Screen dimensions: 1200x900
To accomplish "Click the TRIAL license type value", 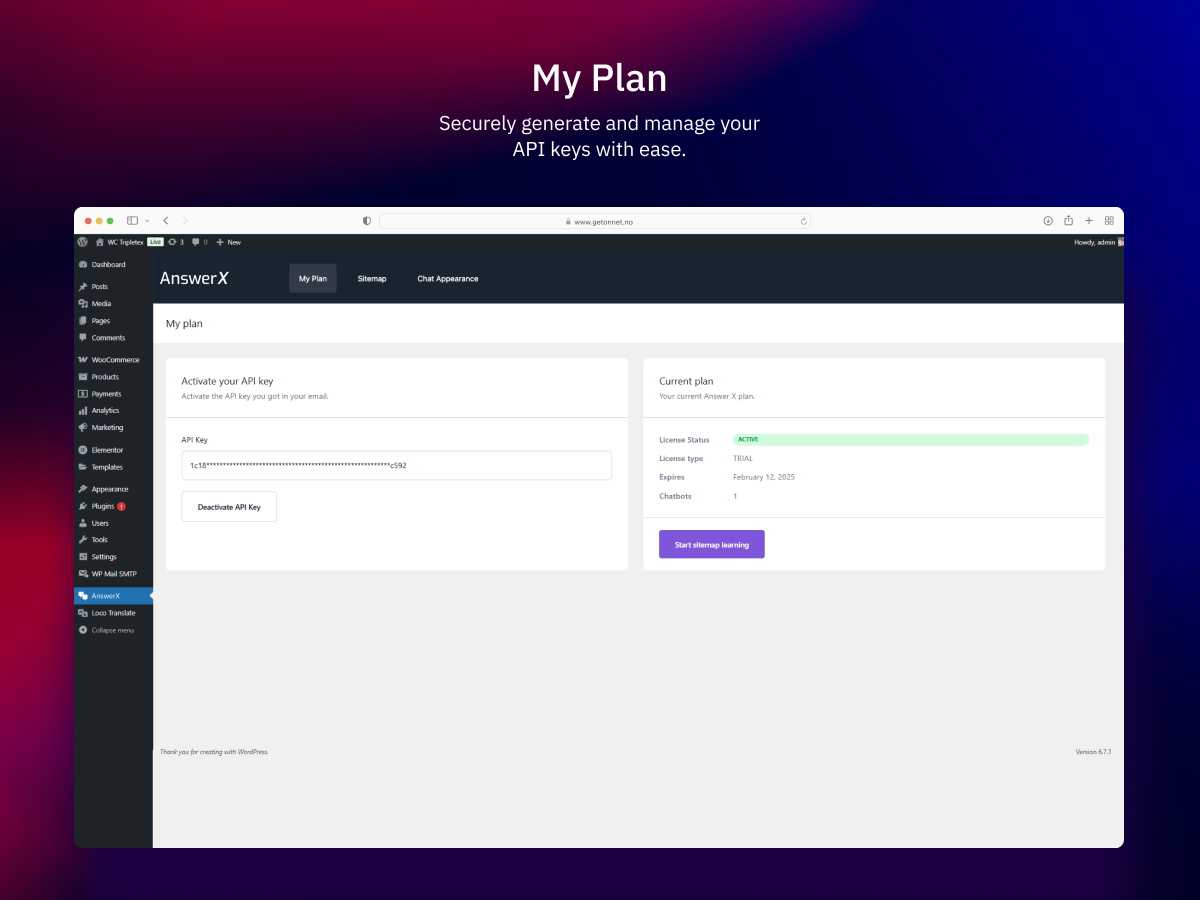I will [743, 459].
